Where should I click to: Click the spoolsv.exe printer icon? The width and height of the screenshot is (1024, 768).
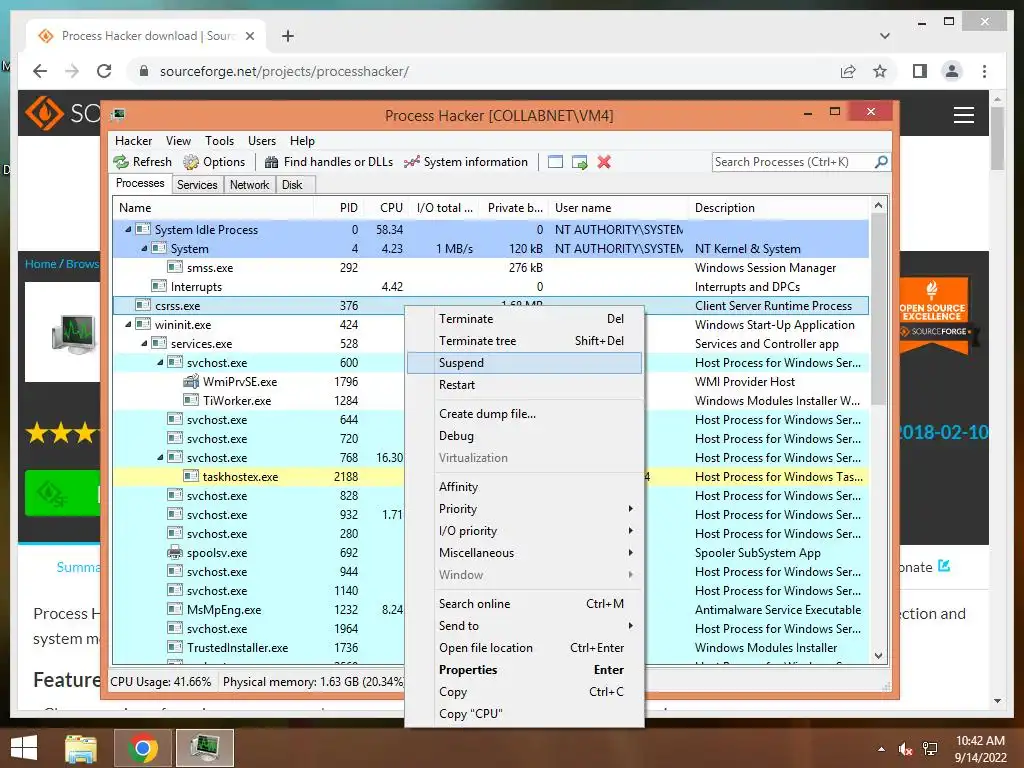175,552
